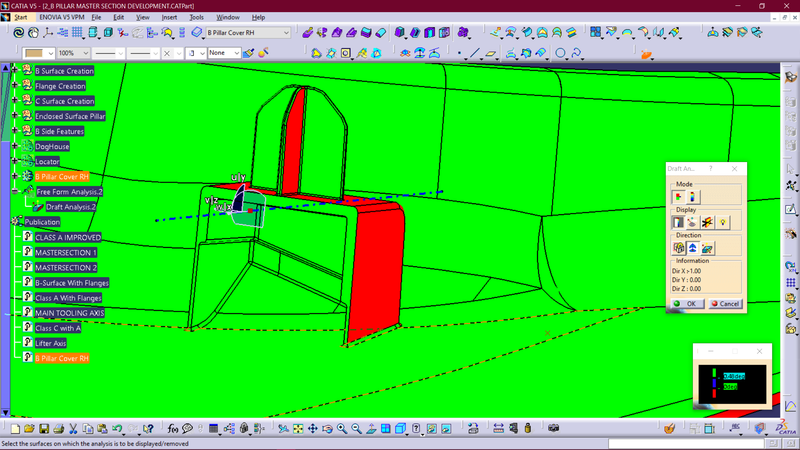Image resolution: width=800 pixels, height=450 pixels.
Task: Toggle color scale display in Draft Analysis
Action: tap(678, 222)
